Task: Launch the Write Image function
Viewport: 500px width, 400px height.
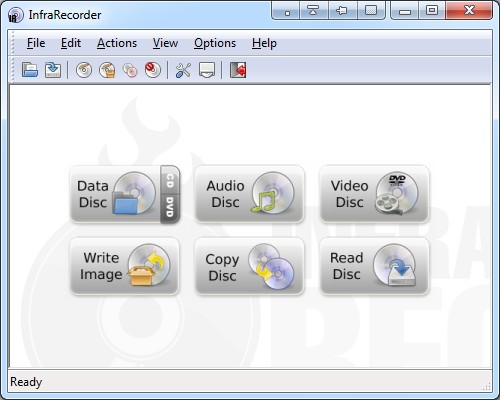Action: (x=124, y=266)
